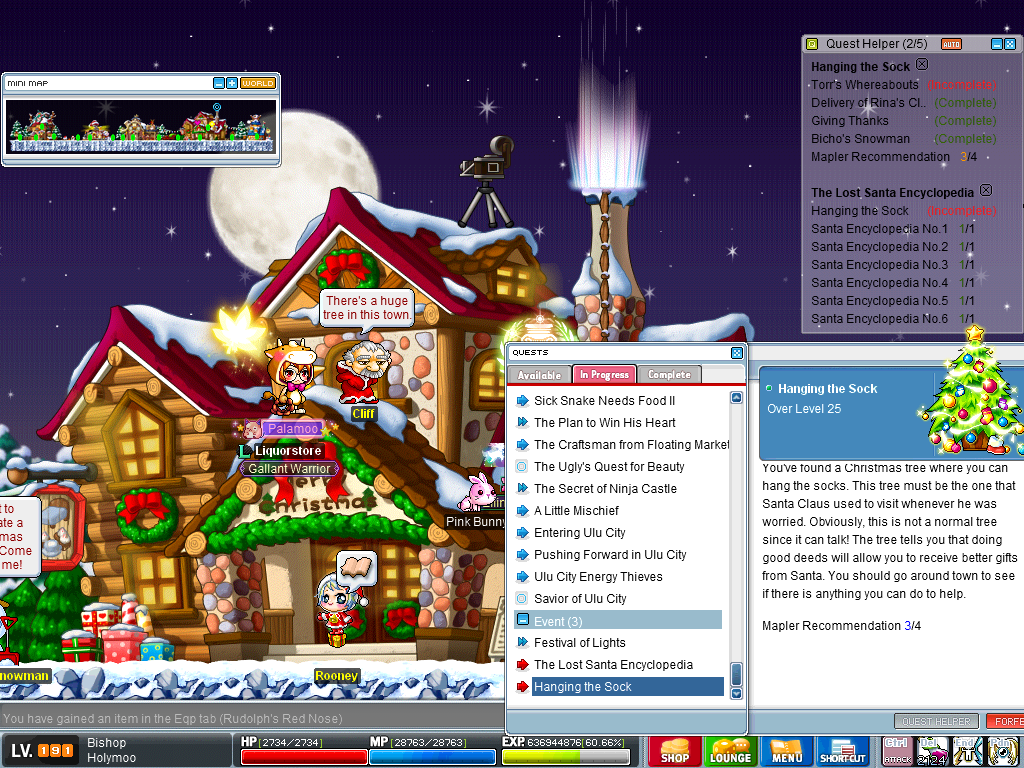This screenshot has width=1024, height=768.
Task: Click the glowing yellow star near roof
Action: (x=237, y=332)
